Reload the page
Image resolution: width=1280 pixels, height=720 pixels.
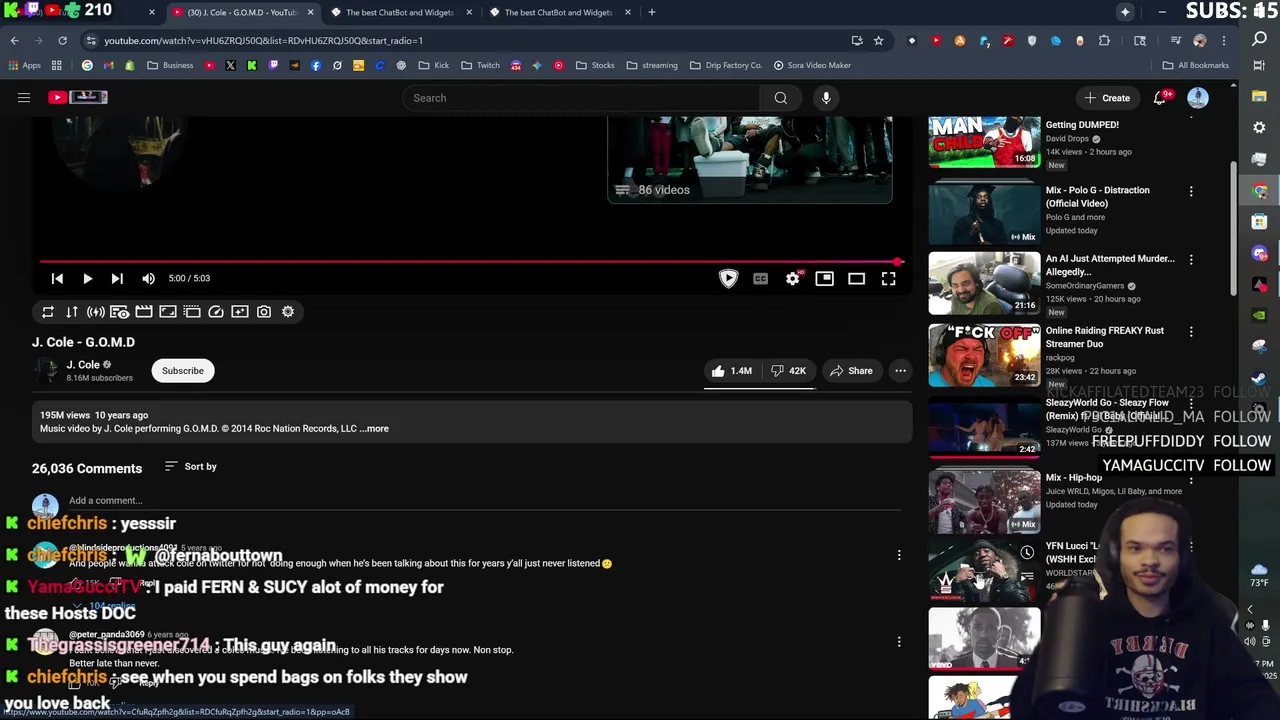[62, 41]
